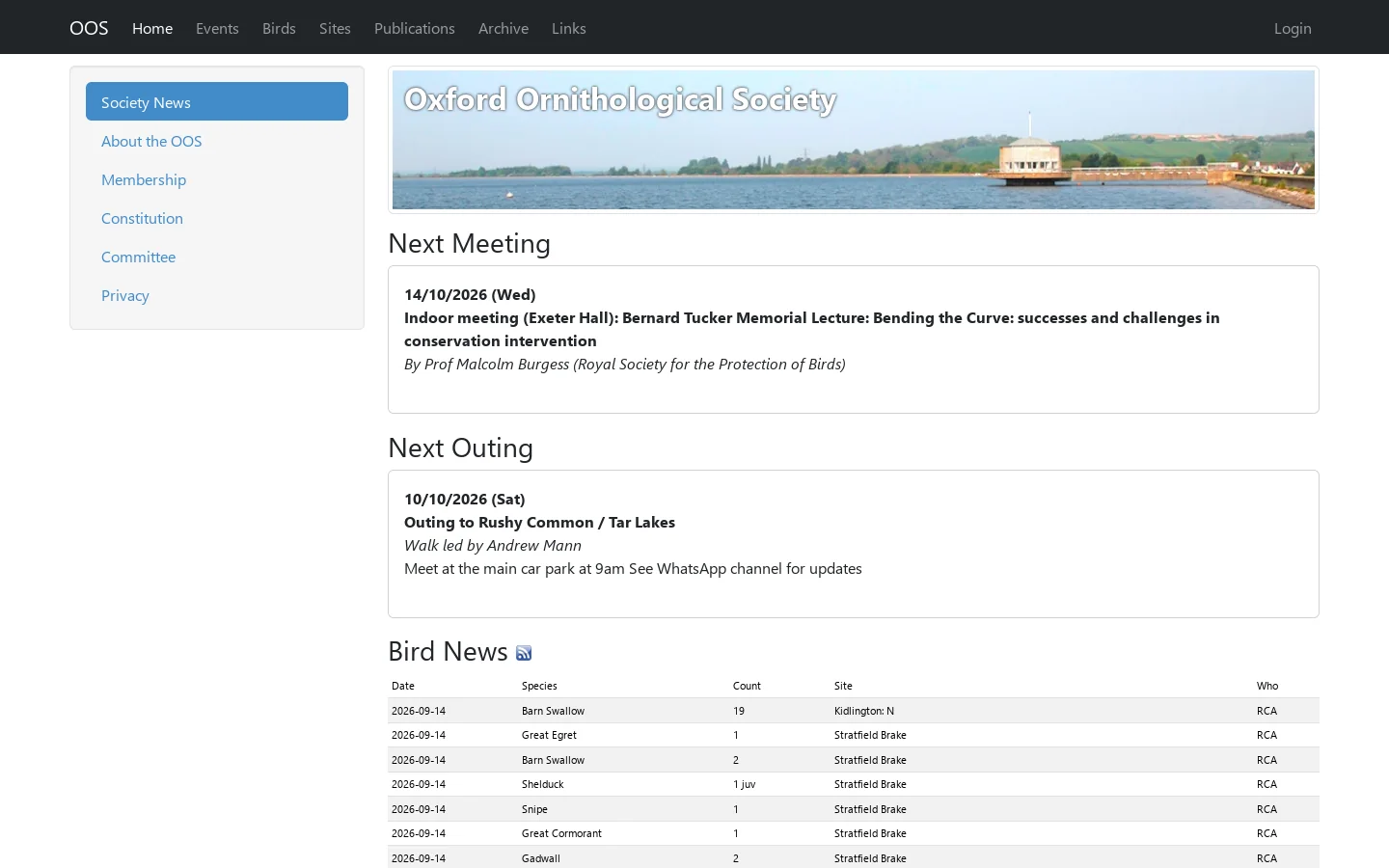
Task: Open the Home nav item
Action: pyautogui.click(x=152, y=28)
